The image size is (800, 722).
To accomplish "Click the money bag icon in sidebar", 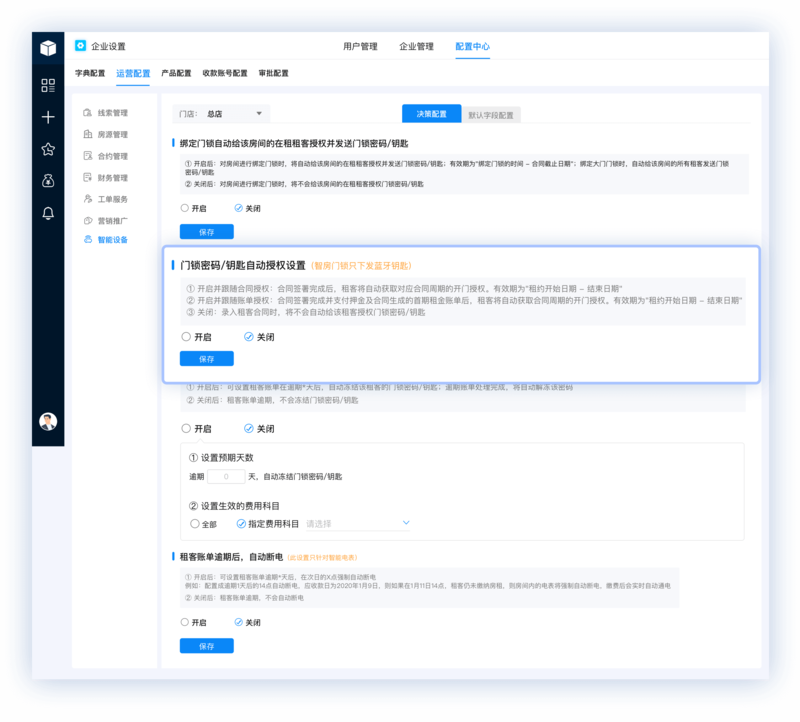I will pos(48,181).
